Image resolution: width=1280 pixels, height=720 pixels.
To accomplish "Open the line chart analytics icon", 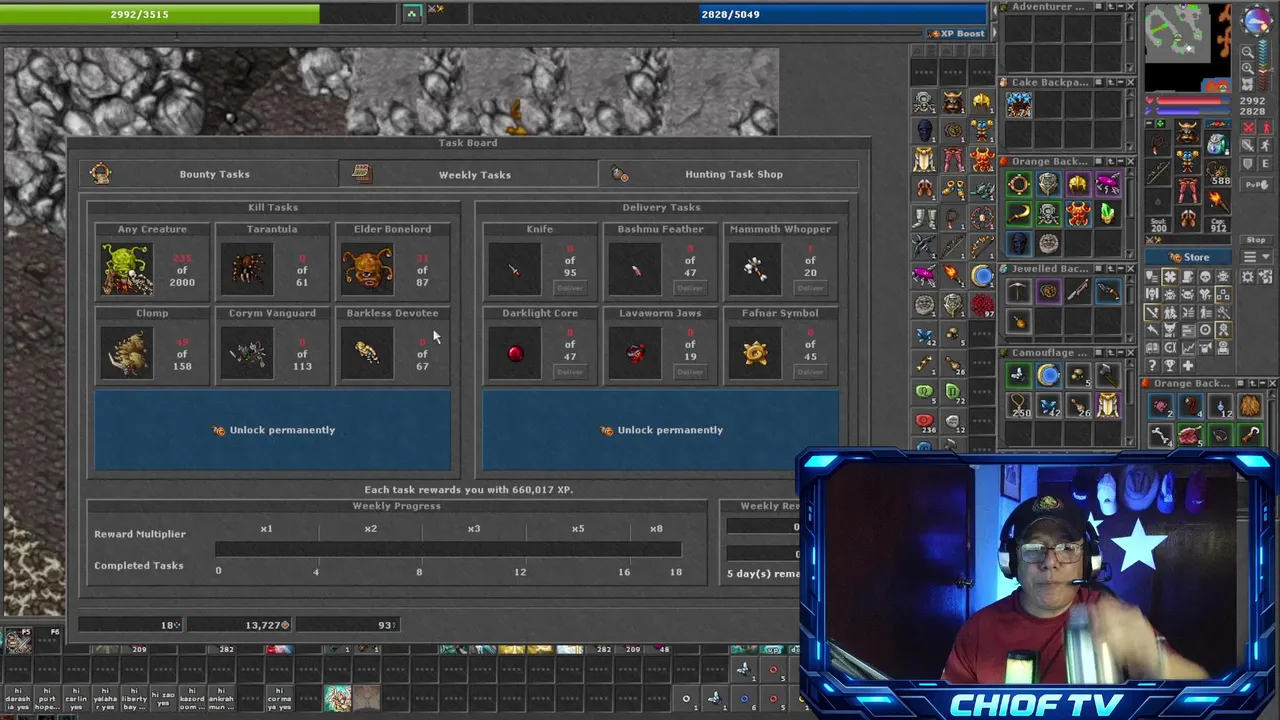I will coord(1189,347).
